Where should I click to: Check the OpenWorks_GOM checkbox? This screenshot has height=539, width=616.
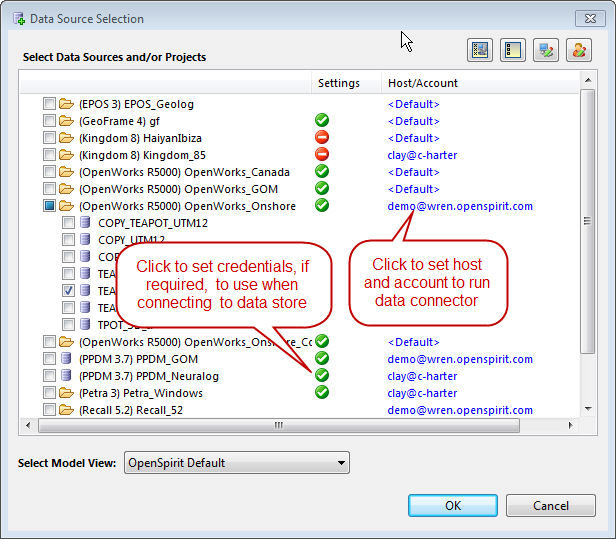coord(49,189)
